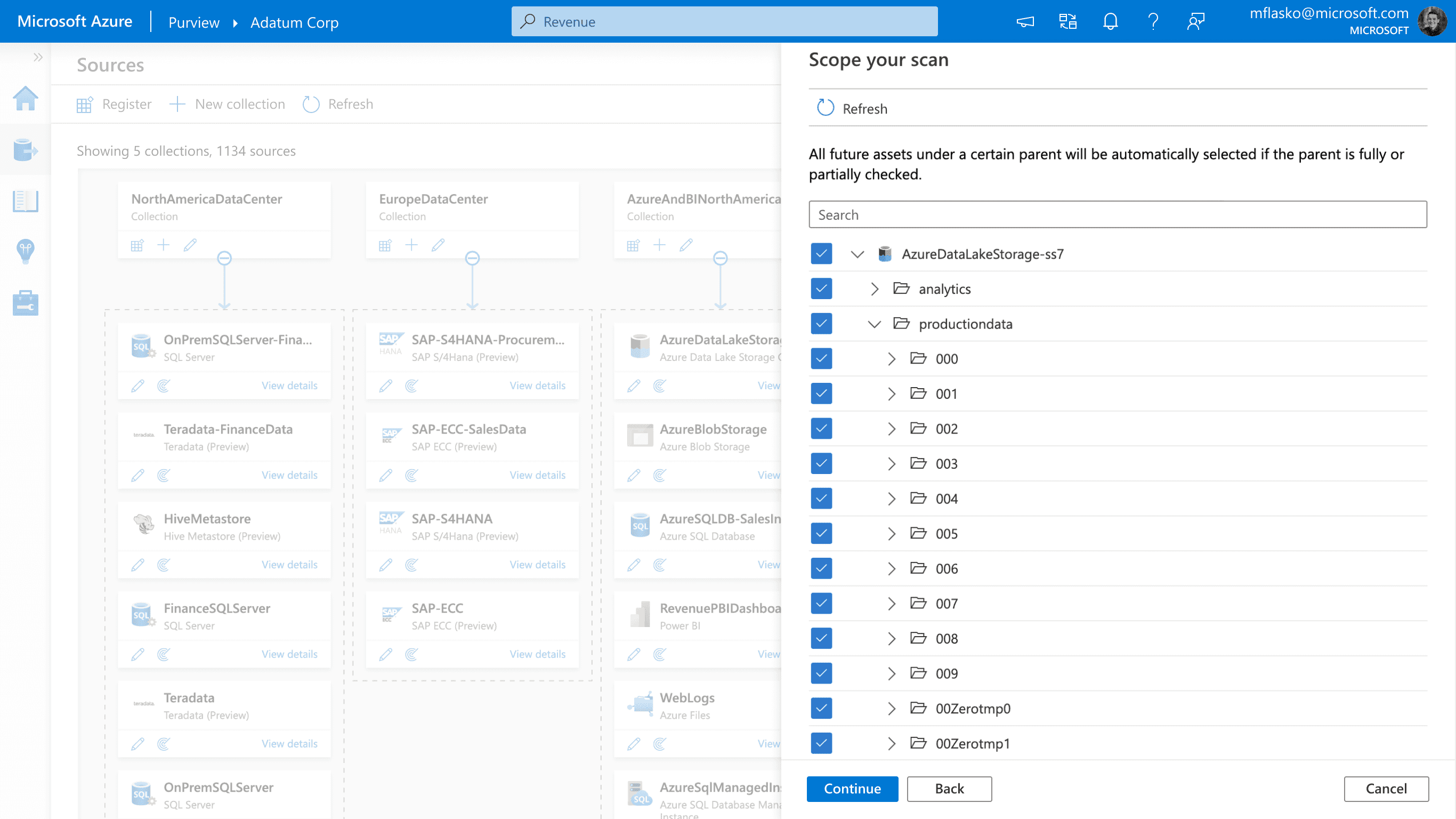Refresh the Scope your scan panel
This screenshot has width=1456, height=819.
pos(852,108)
